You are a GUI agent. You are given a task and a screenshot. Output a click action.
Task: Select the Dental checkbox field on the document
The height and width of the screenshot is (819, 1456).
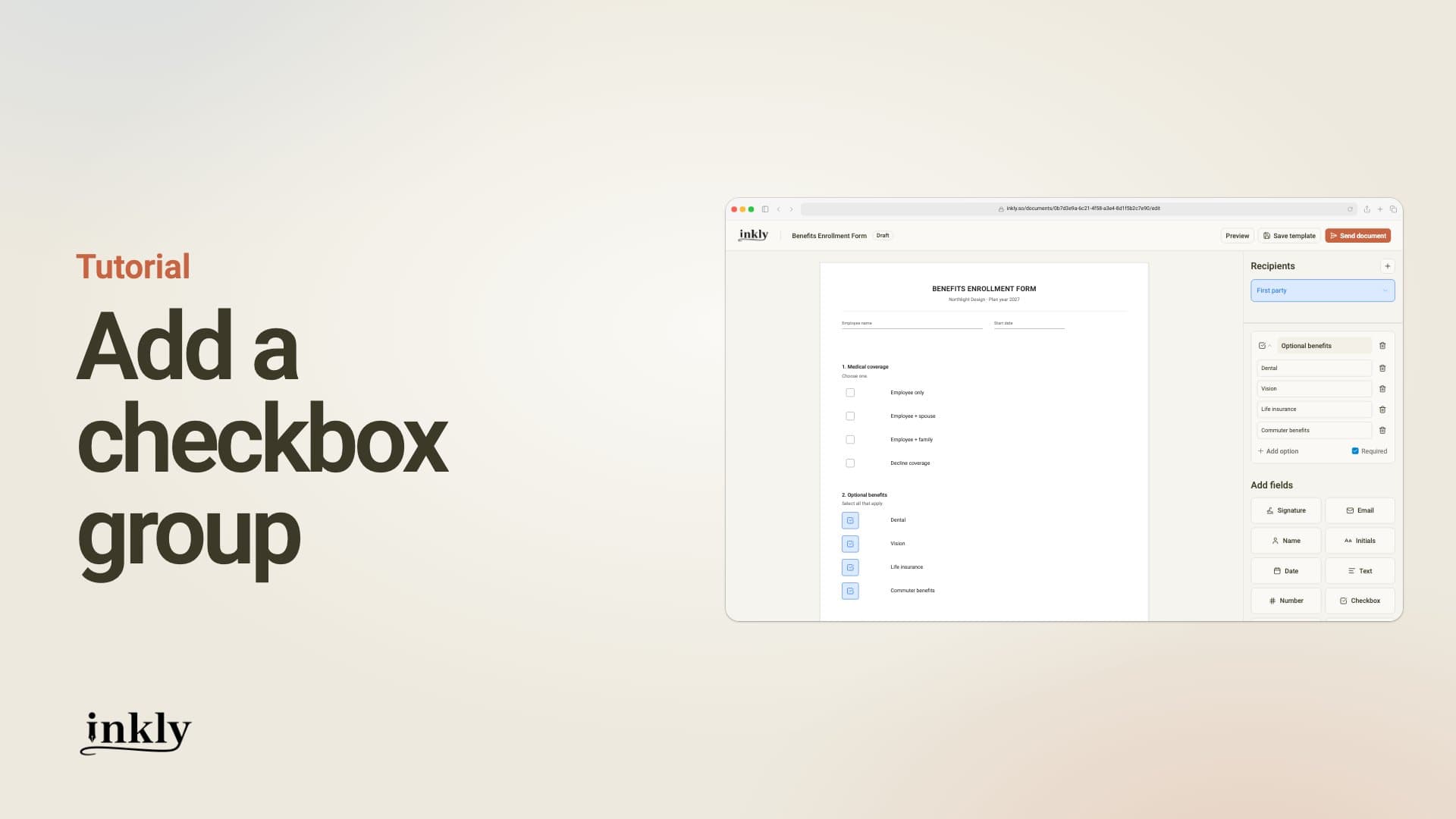[x=850, y=521]
